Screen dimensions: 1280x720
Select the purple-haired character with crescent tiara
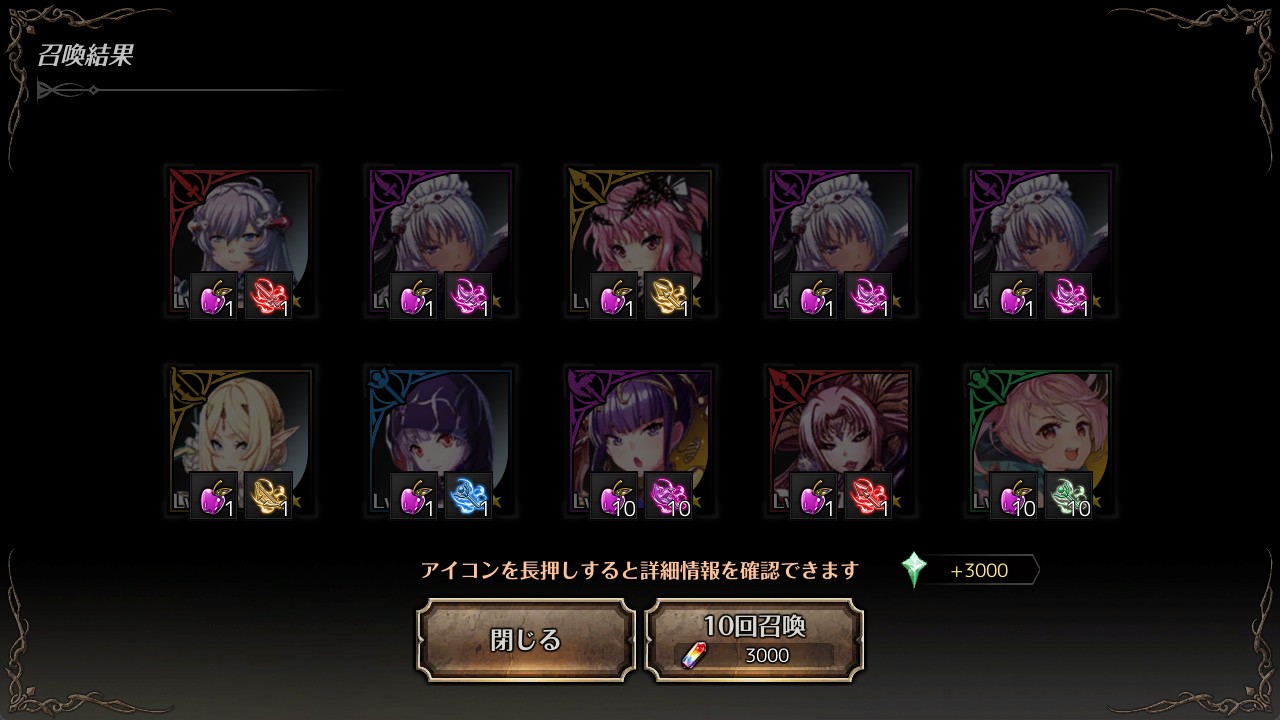[x=640, y=441]
